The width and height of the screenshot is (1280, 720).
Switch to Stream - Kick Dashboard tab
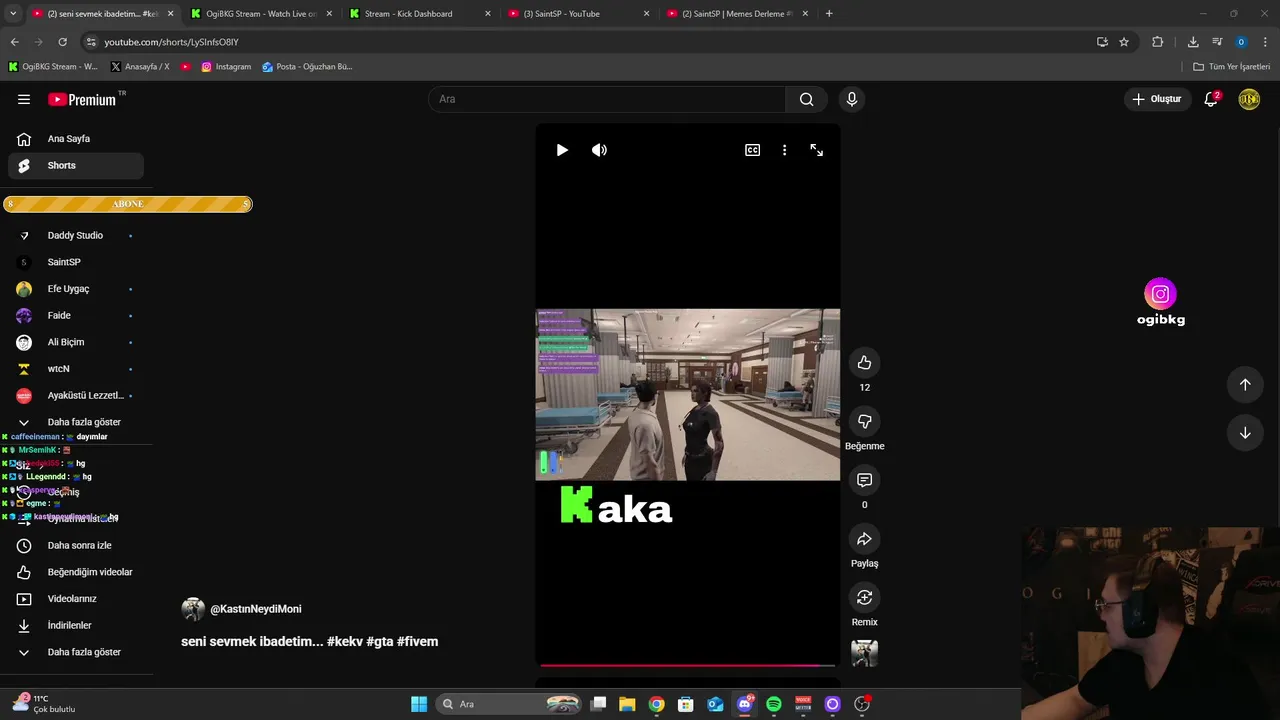click(420, 14)
